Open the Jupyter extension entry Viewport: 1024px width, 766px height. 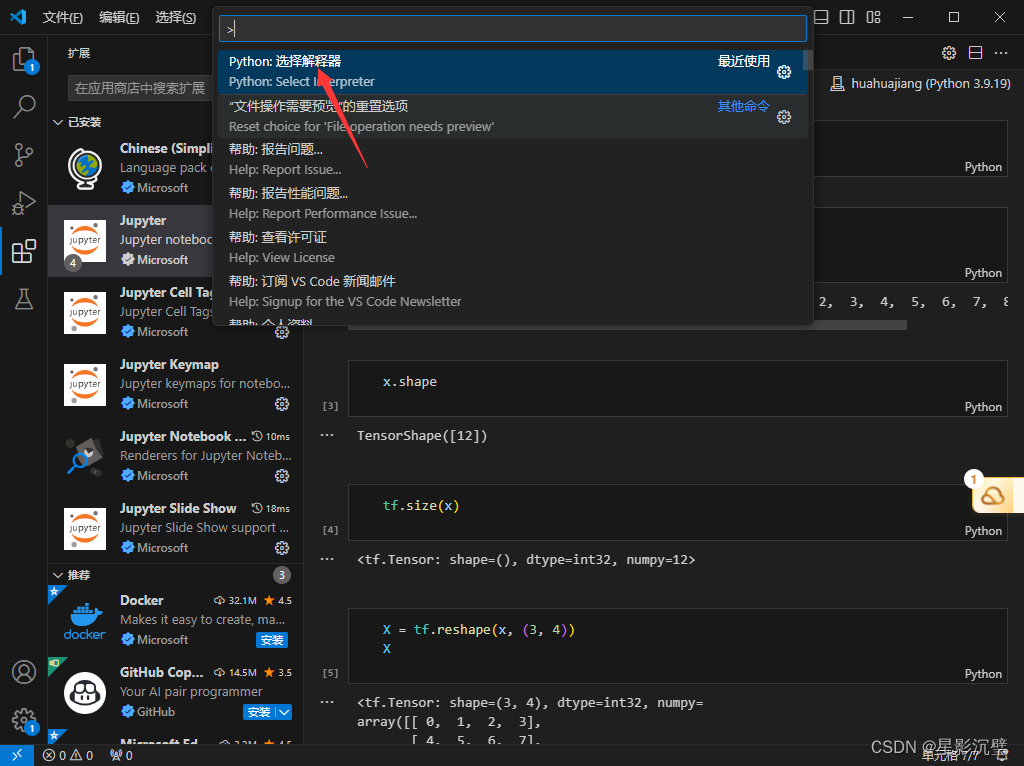[131, 240]
